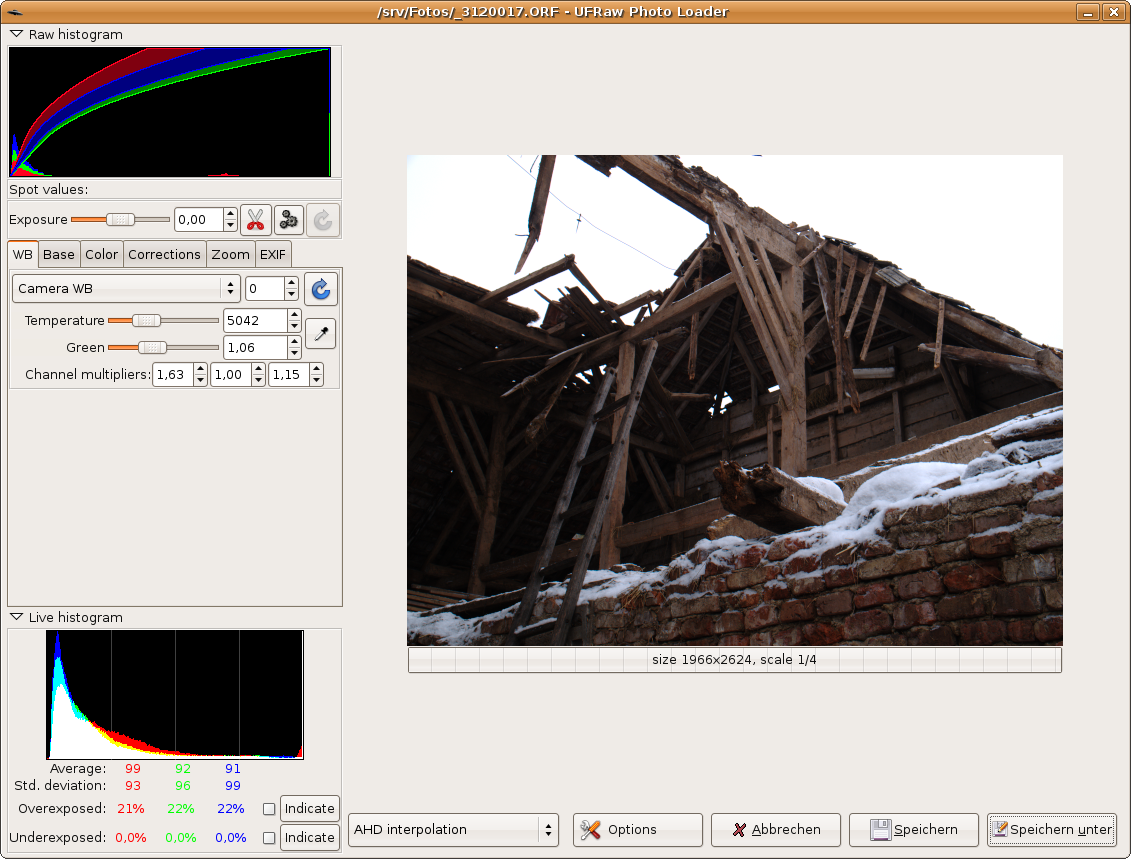
Task: Select the spot white balance eyedropper
Action: [320, 334]
